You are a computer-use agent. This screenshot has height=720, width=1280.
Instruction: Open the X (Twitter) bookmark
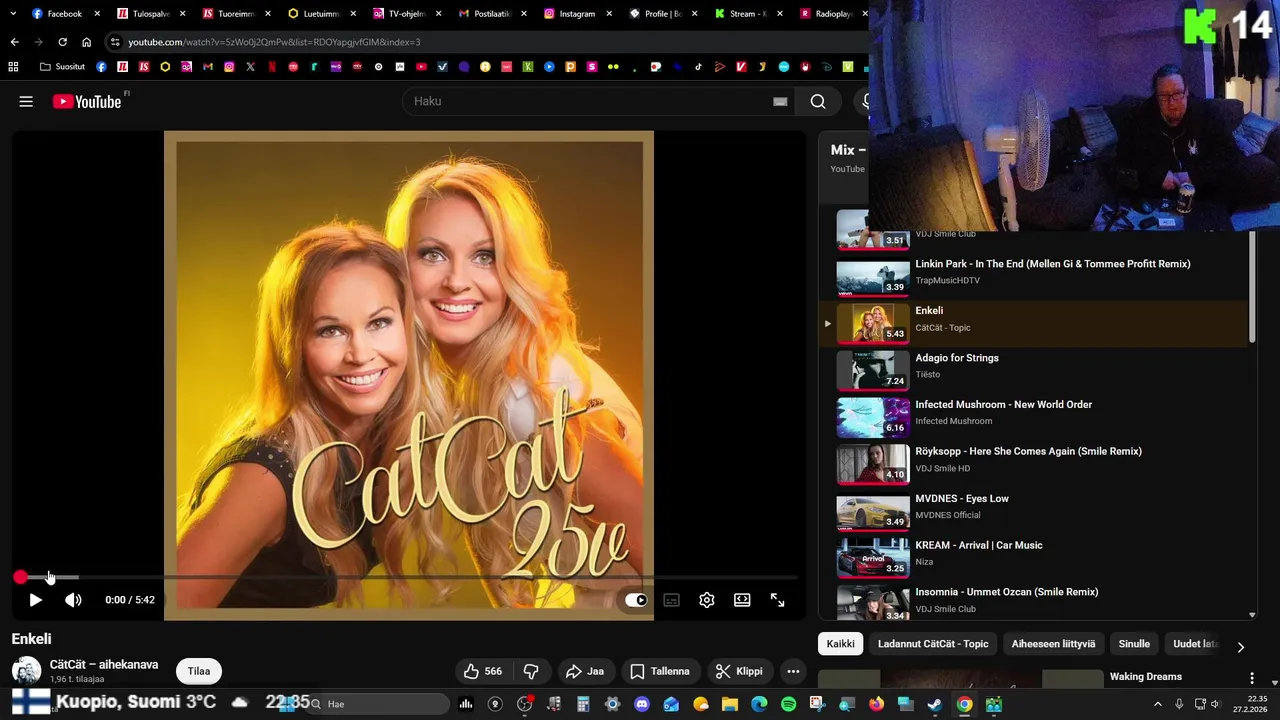[250, 67]
